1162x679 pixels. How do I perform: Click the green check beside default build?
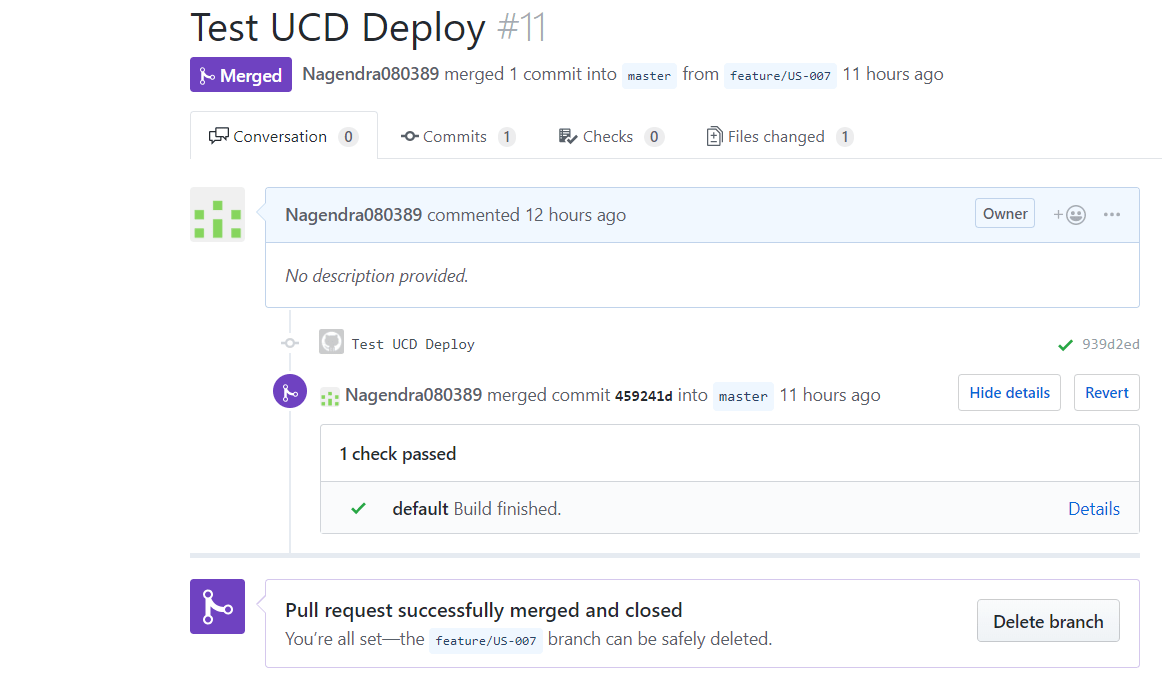click(357, 508)
